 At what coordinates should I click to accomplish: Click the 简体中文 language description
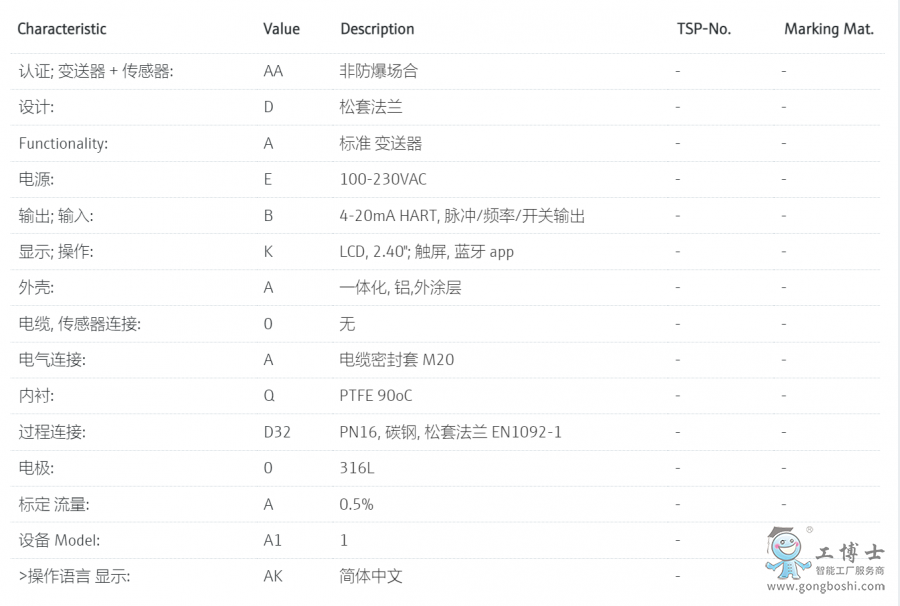tap(371, 576)
